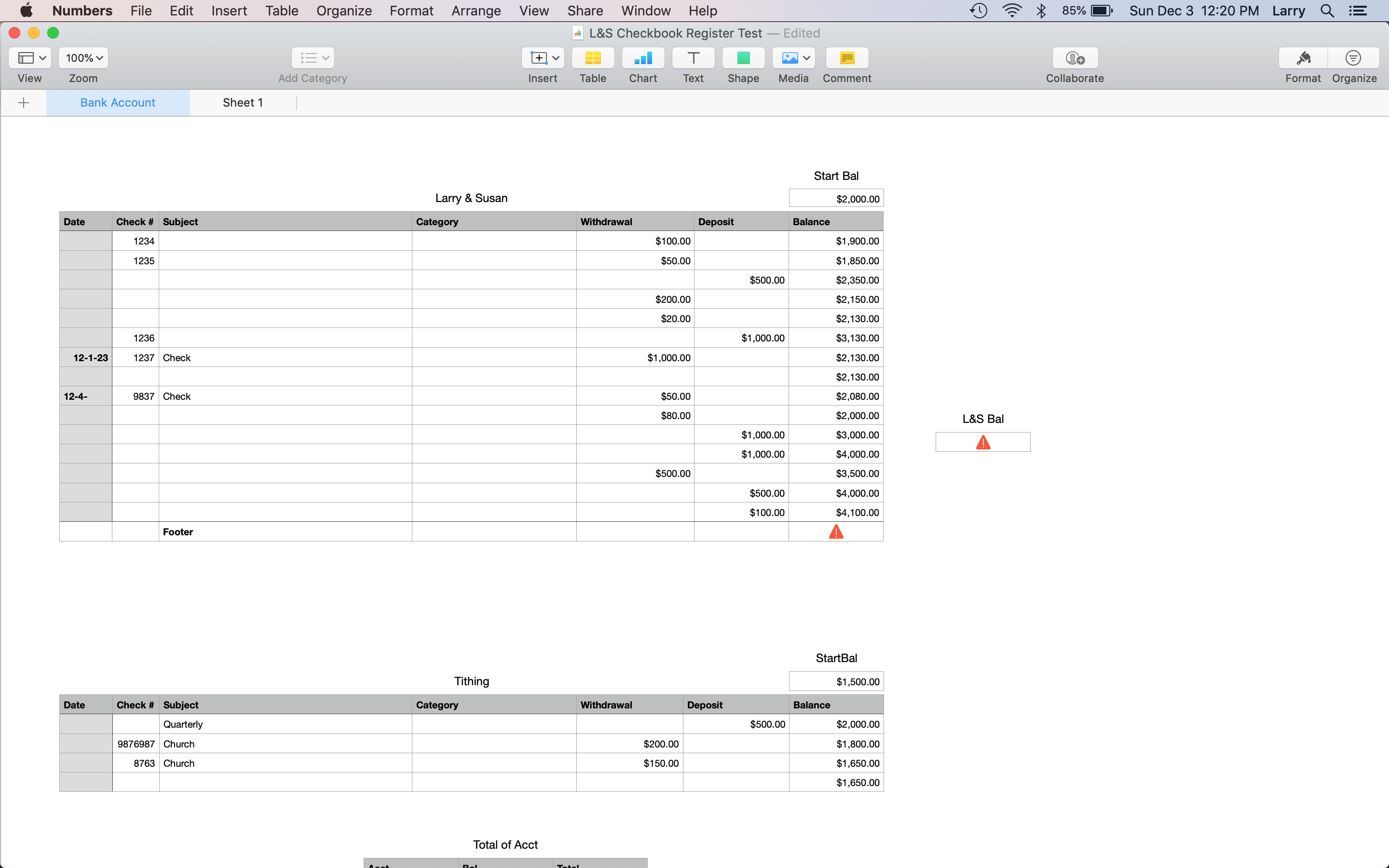Click the red error triangle under L&S Bal

[x=982, y=443]
